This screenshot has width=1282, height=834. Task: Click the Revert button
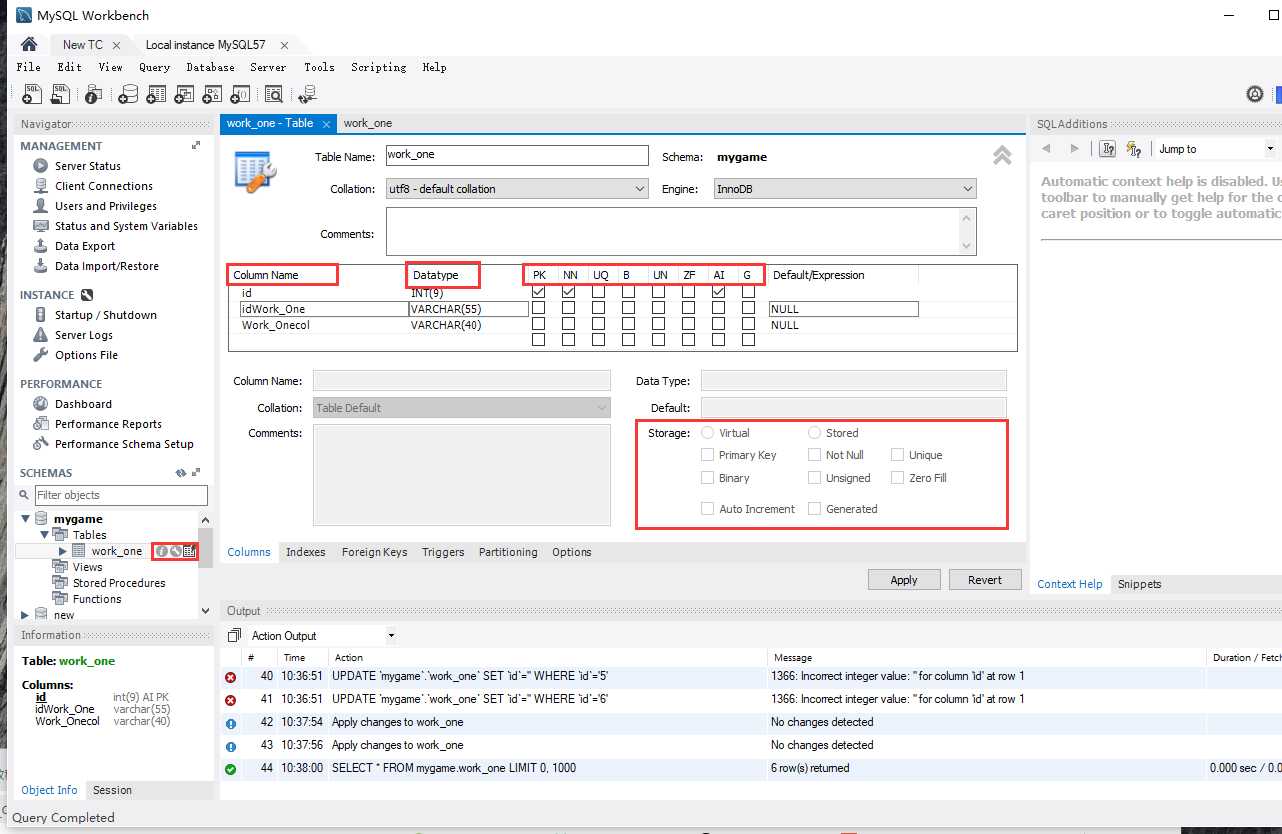click(x=985, y=580)
